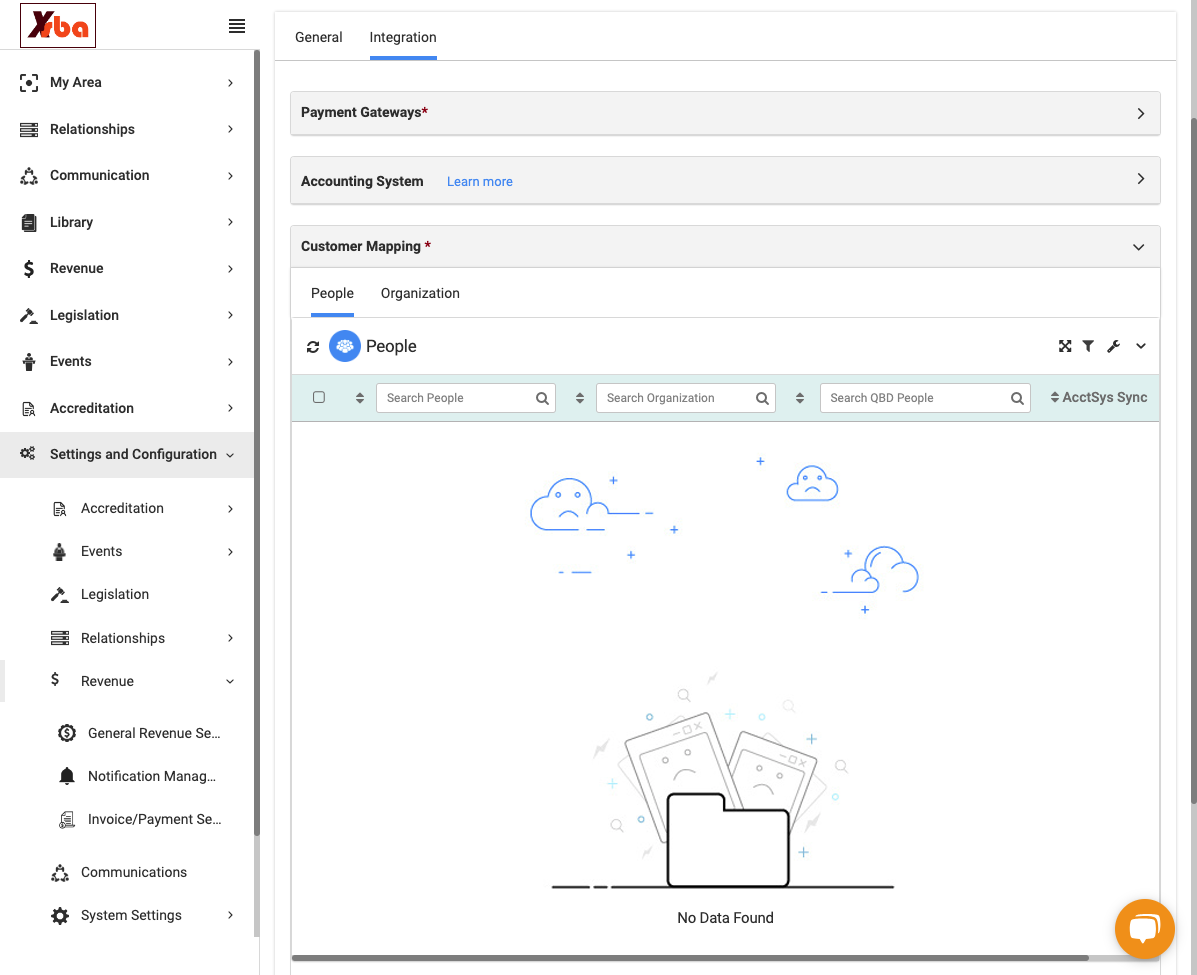Open the People grid filter

point(1088,347)
